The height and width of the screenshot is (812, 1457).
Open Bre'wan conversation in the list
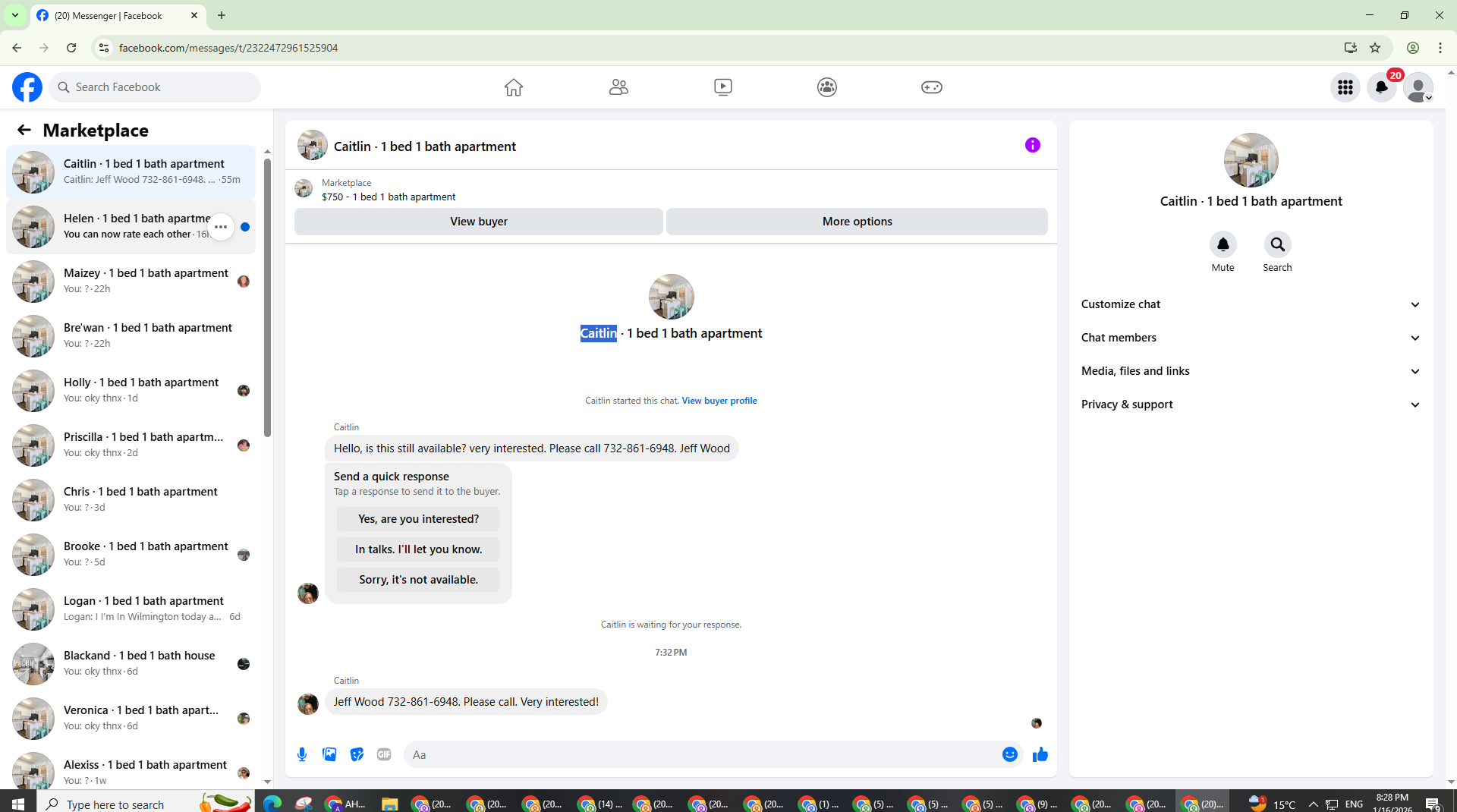[x=131, y=336]
